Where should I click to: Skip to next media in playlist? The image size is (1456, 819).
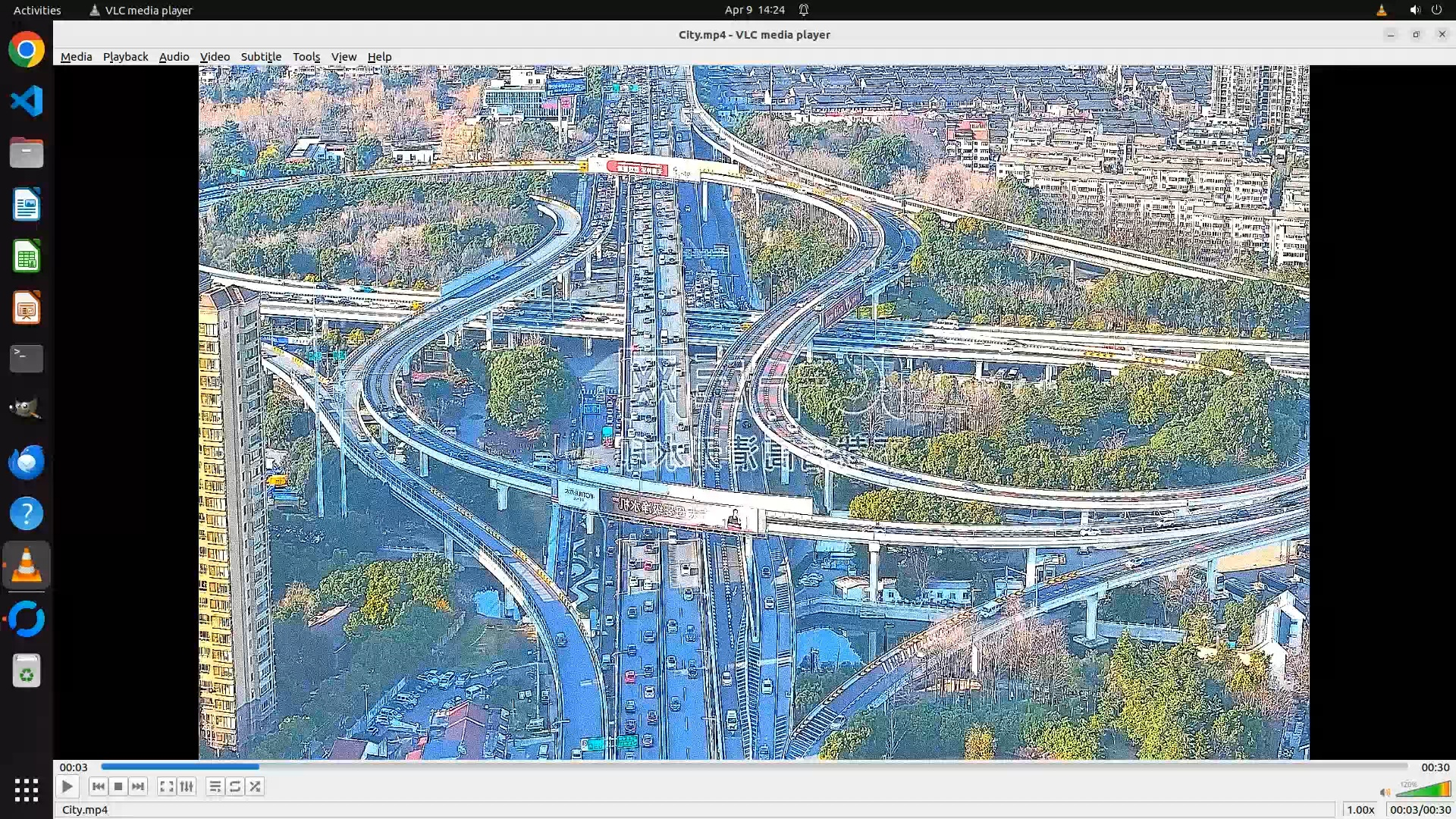pyautogui.click(x=138, y=786)
